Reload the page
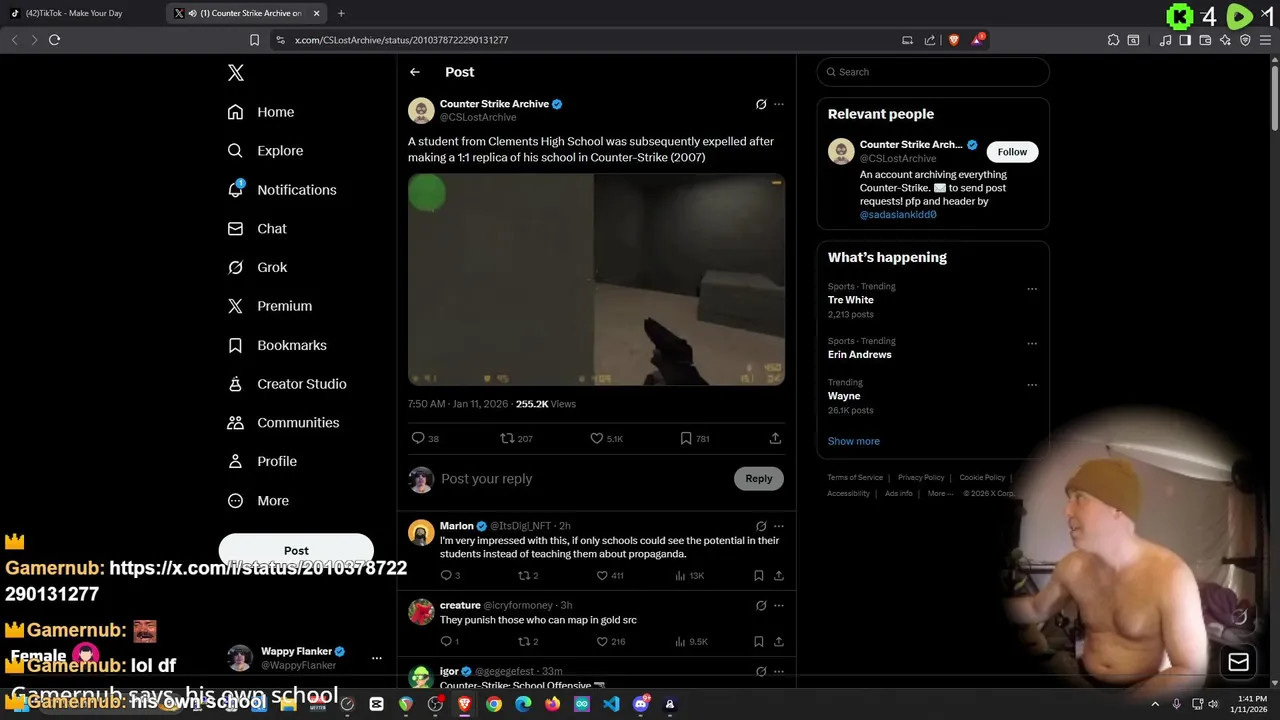 54,40
